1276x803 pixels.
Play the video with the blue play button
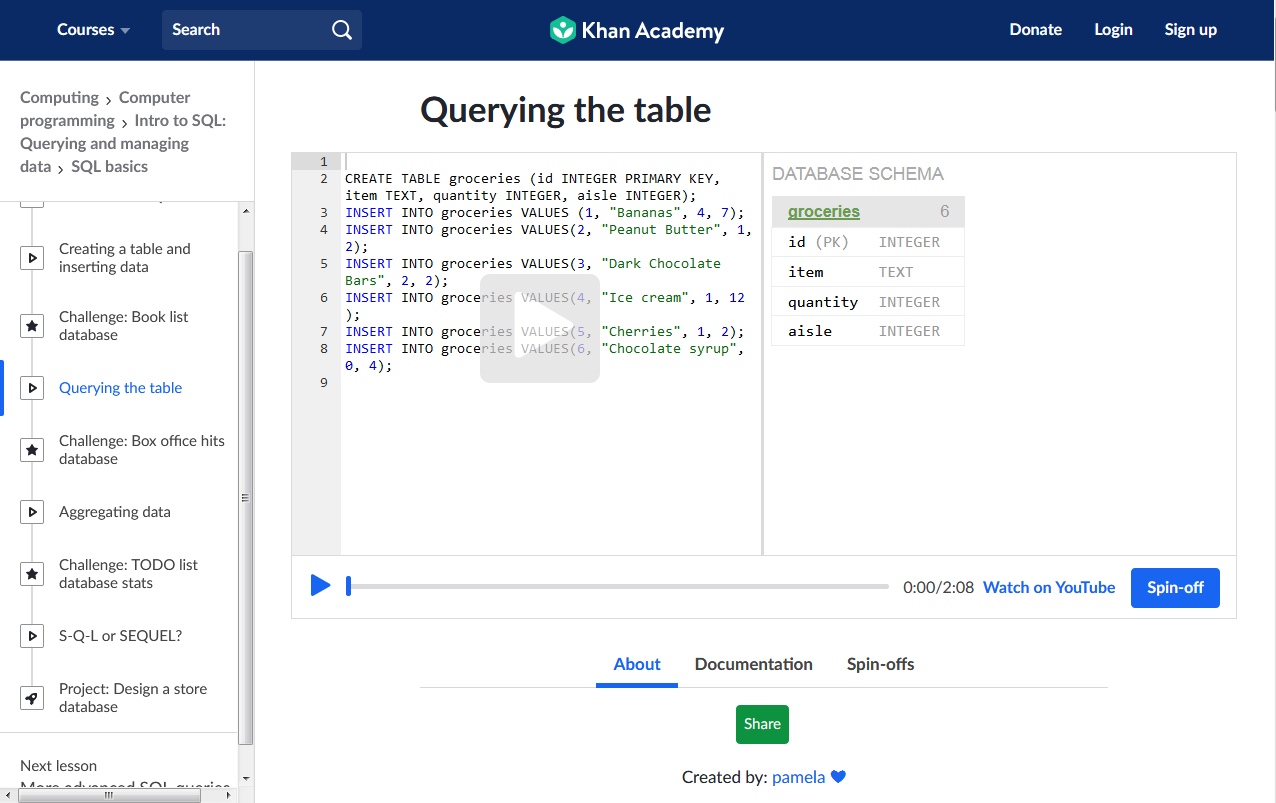320,586
